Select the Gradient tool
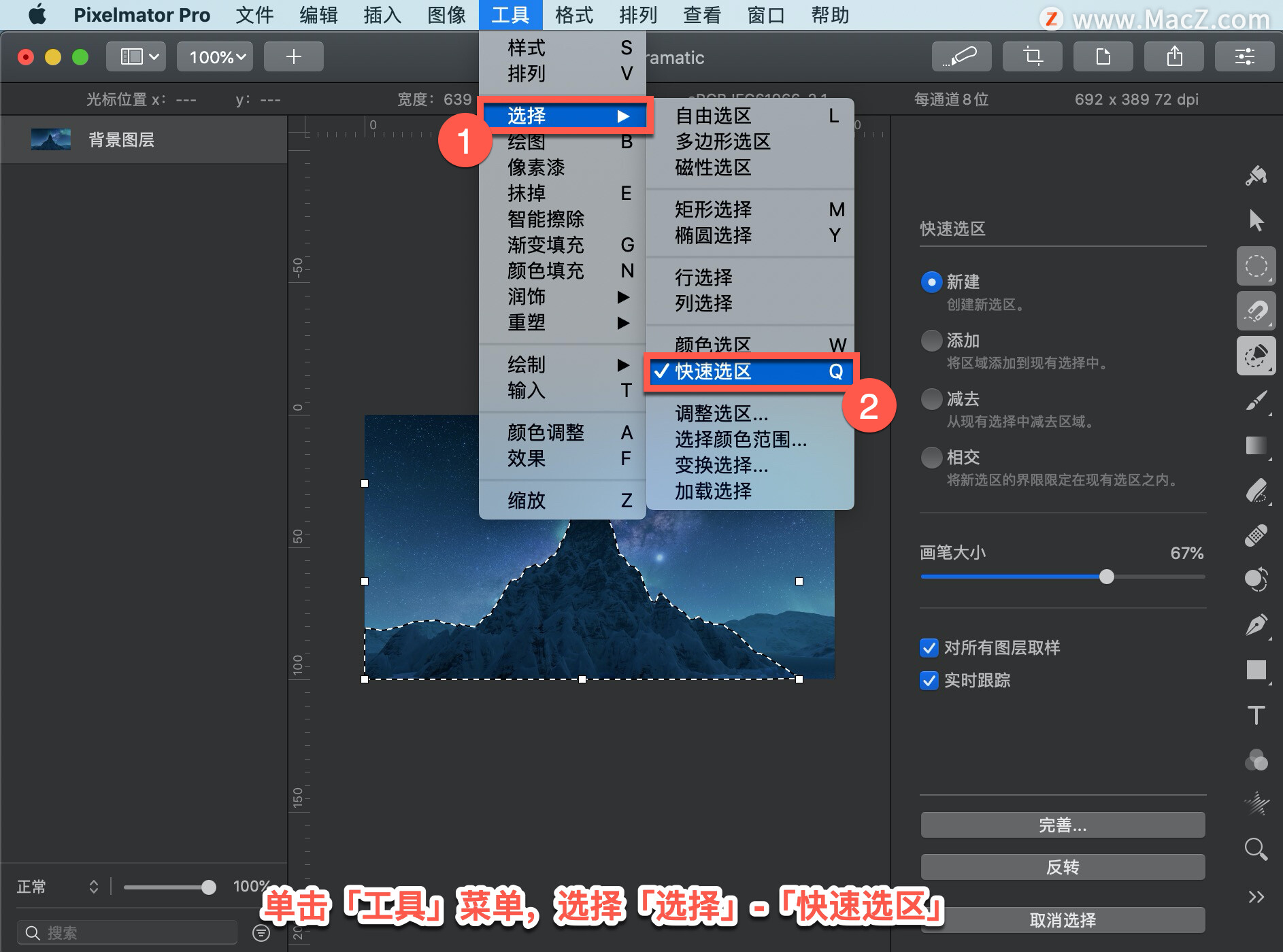Screen dimensions: 1283x952 1255,446
